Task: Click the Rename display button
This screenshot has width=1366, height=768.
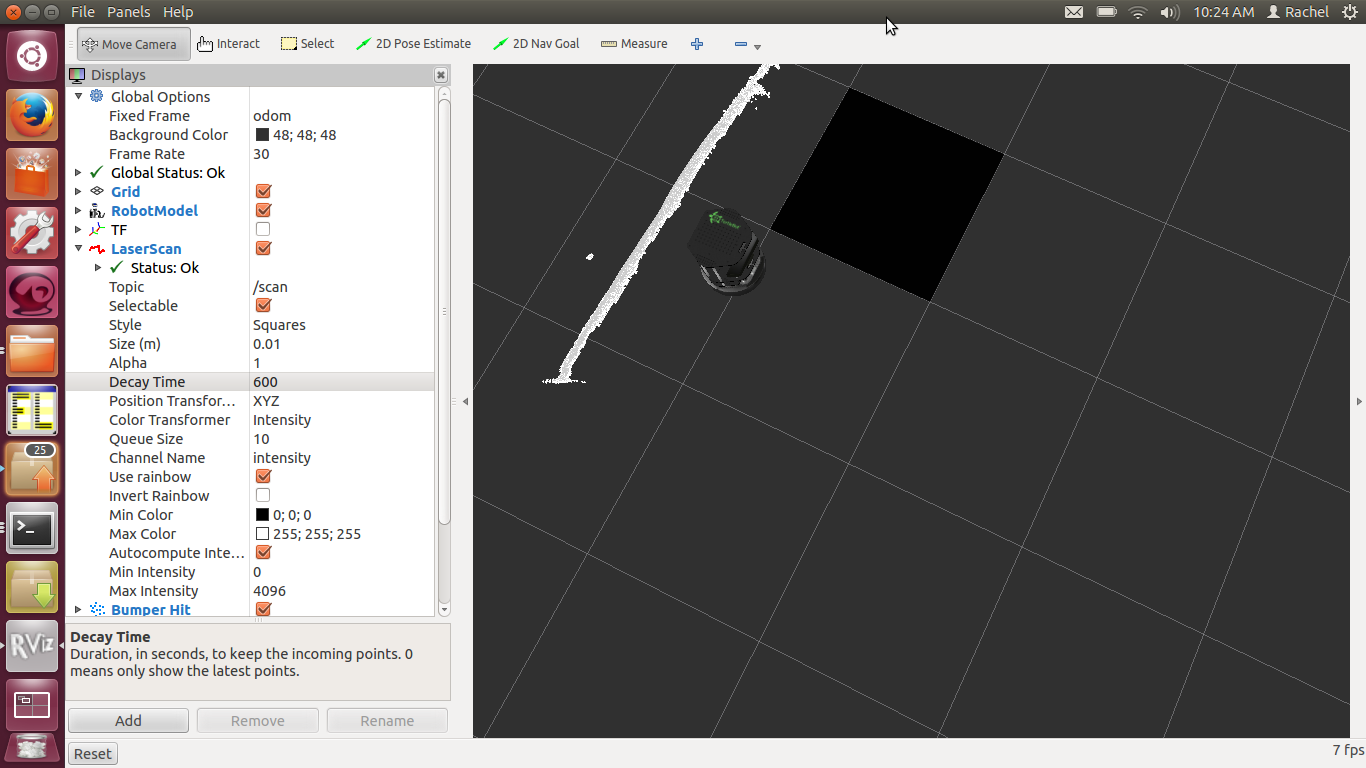Action: [387, 721]
